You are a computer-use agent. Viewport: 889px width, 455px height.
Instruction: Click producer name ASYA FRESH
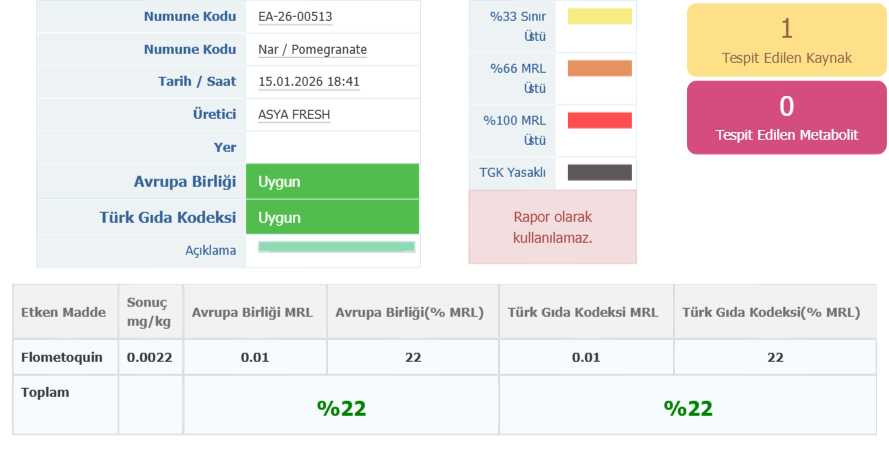pos(293,114)
